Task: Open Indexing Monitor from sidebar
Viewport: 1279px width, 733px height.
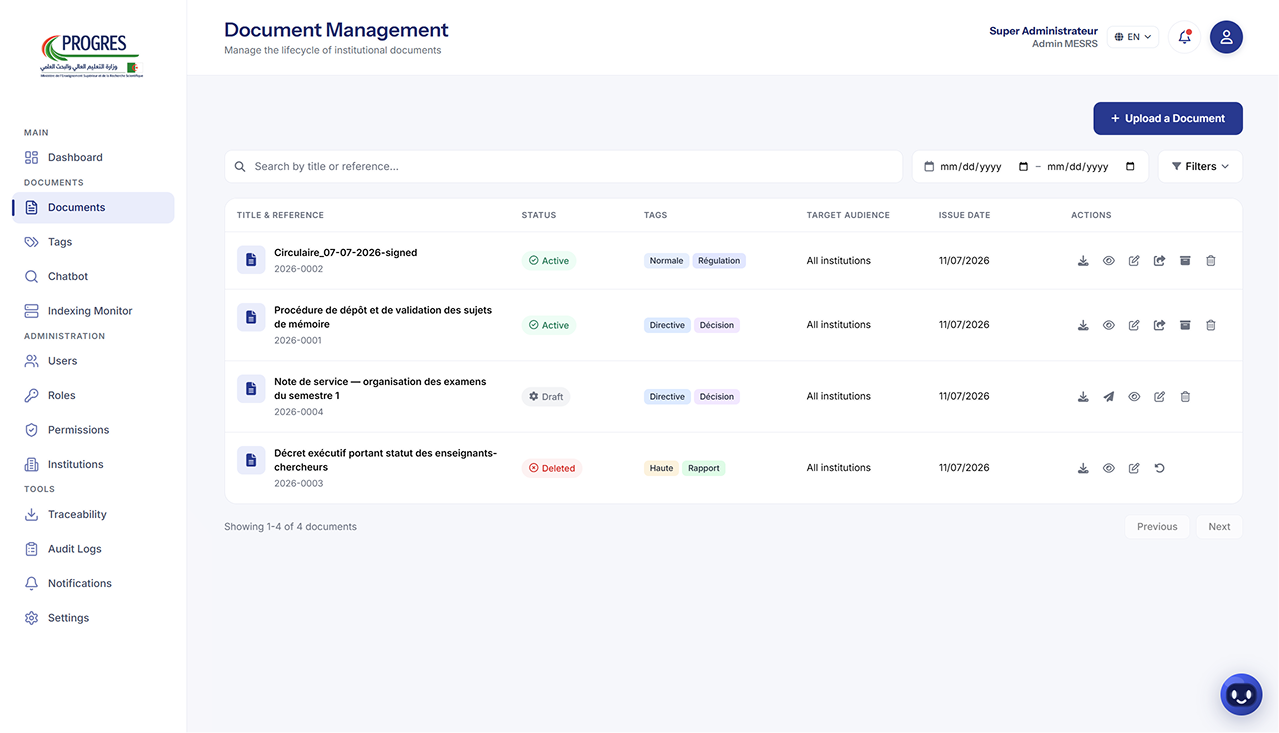Action: tap(93, 311)
